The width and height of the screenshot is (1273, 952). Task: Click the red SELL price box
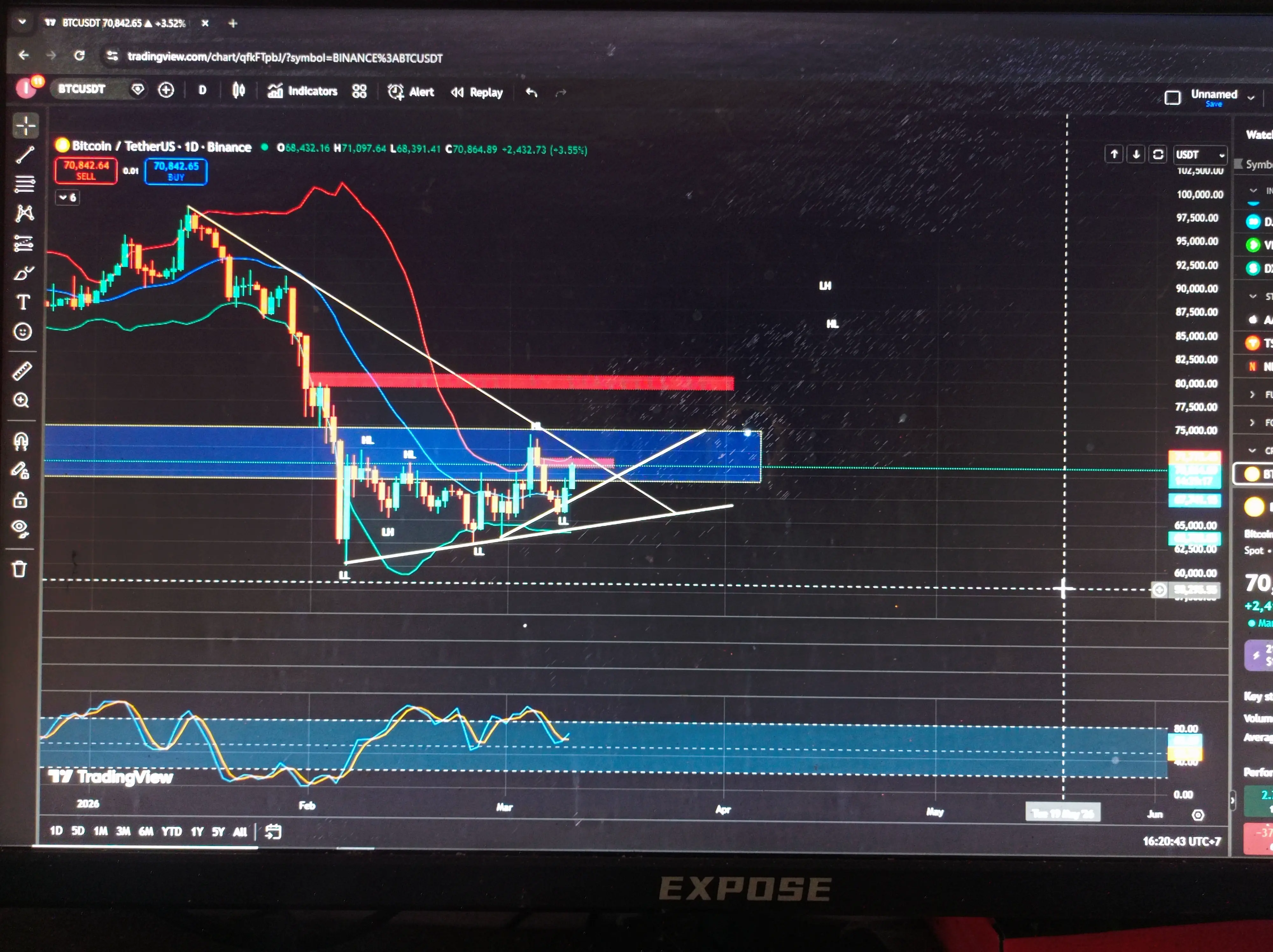click(x=86, y=170)
